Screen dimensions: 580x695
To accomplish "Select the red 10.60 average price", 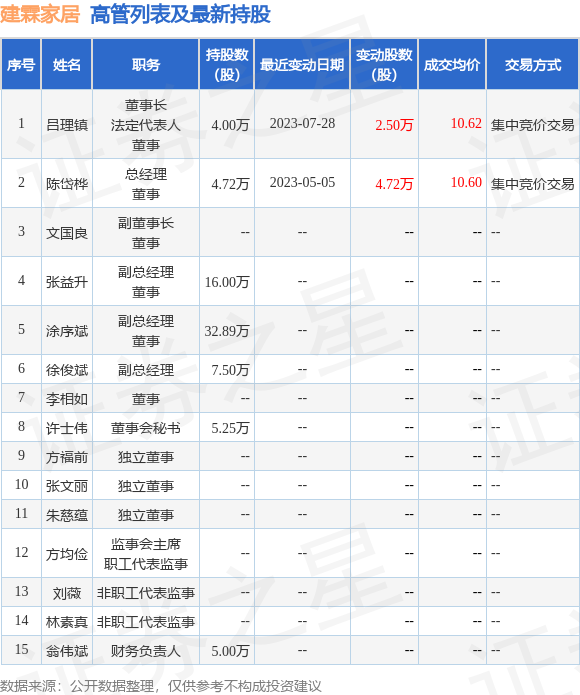I will (x=466, y=182).
